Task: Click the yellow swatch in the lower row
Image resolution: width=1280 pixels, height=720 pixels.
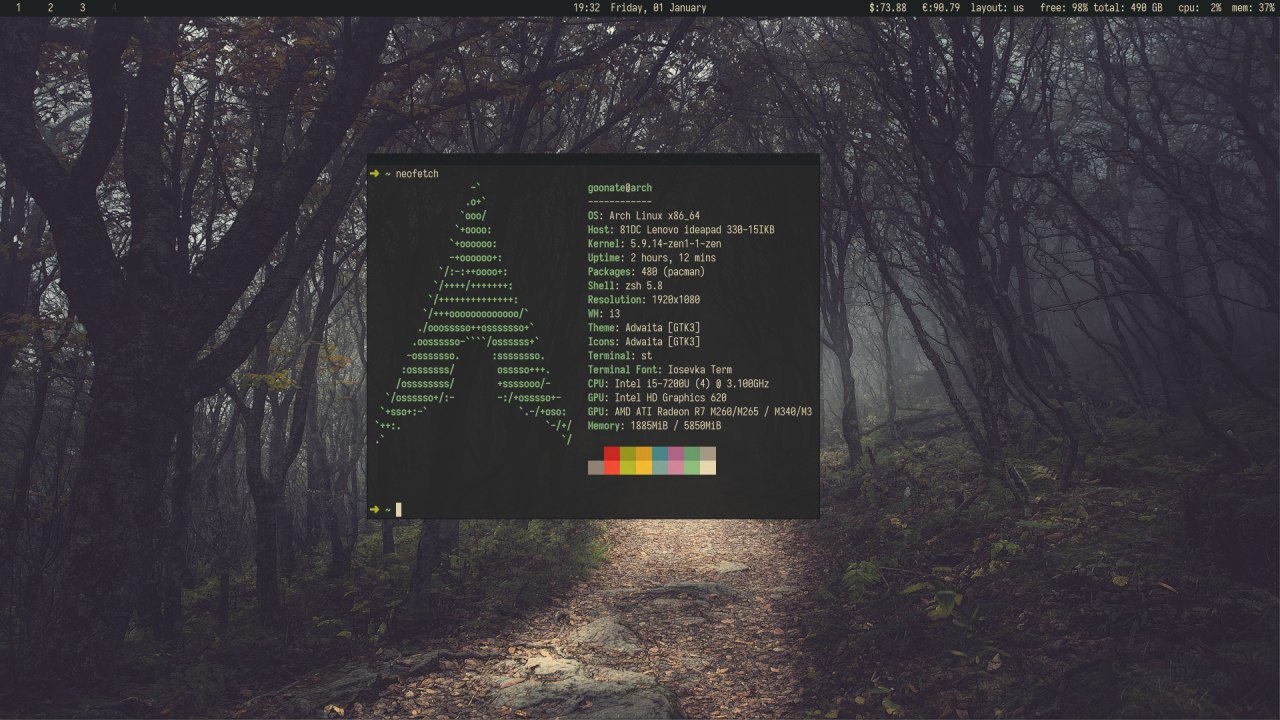Action: click(x=644, y=467)
